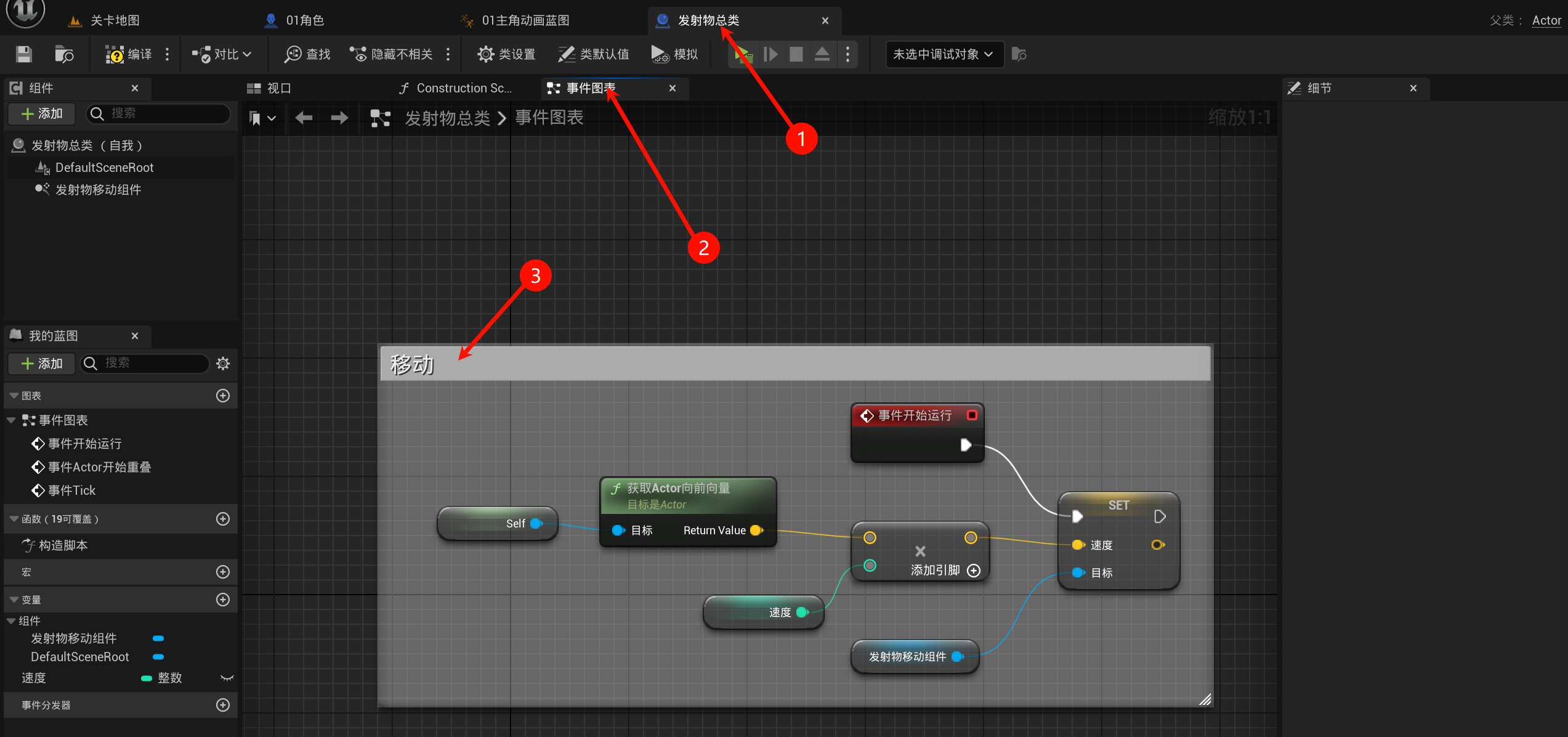Click 添加 button in the components panel
Image resolution: width=1568 pixels, height=737 pixels.
(42, 113)
